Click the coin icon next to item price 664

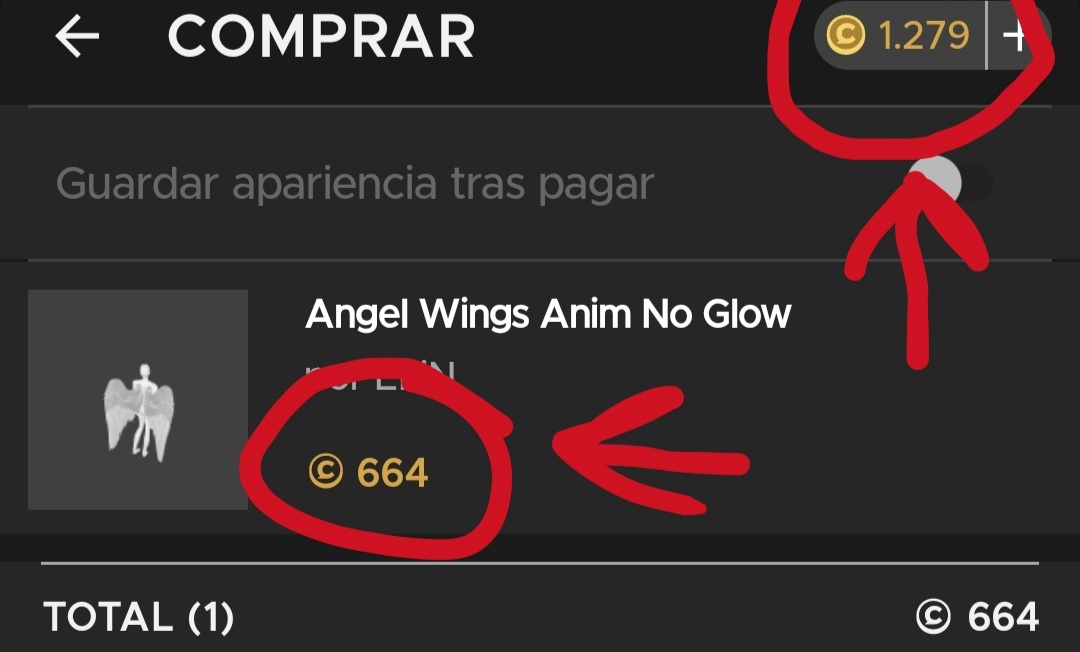tap(326, 472)
